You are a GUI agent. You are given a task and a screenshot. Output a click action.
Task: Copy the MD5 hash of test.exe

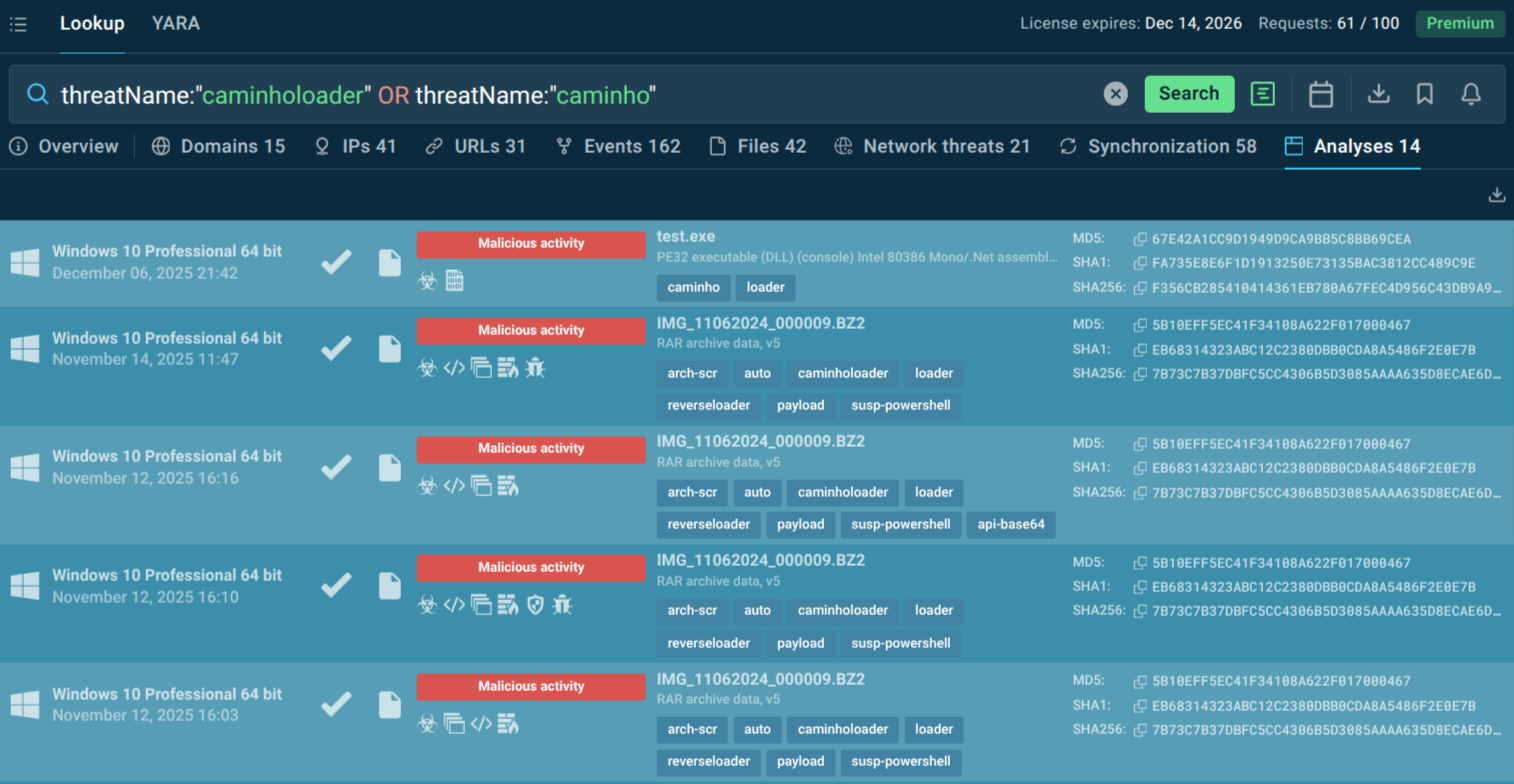point(1141,239)
